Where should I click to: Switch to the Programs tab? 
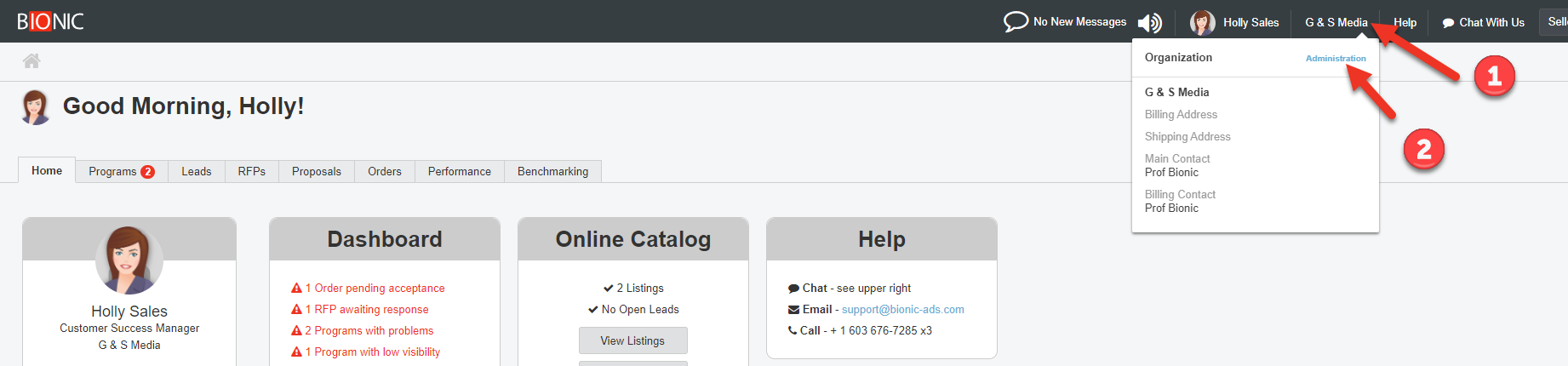point(121,171)
